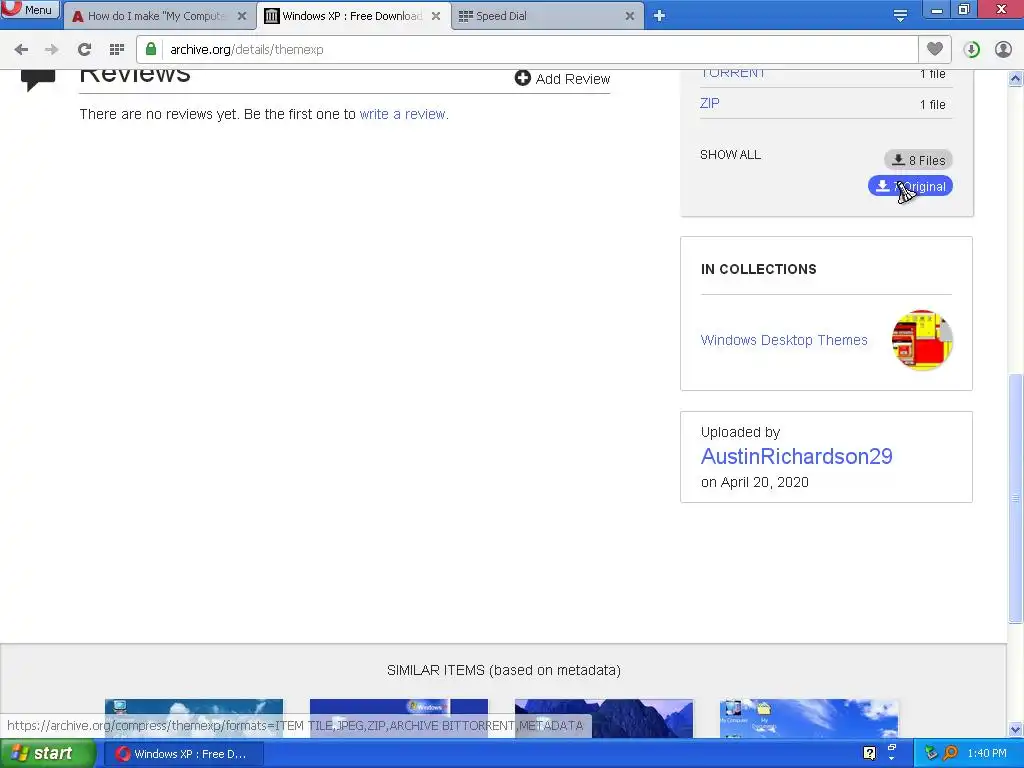Open Speed Dial grid icon in toolbar
The height and width of the screenshot is (768, 1024).
tap(117, 50)
